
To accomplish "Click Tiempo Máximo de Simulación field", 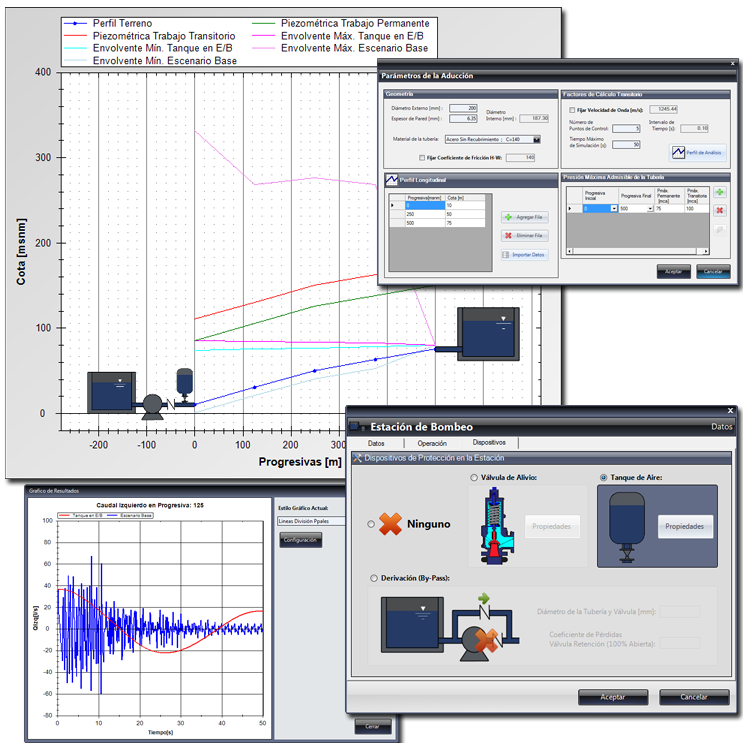I will point(626,145).
